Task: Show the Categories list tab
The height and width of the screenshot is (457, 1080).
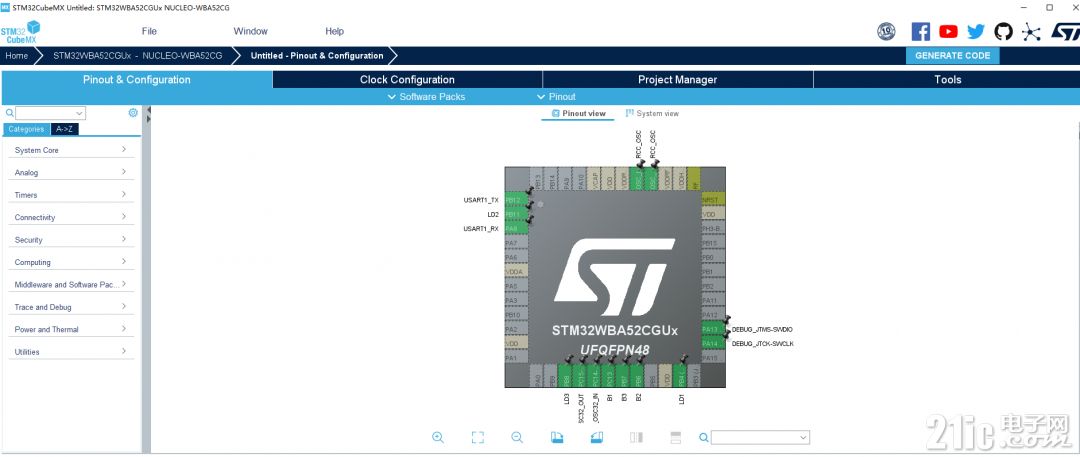Action: click(26, 129)
